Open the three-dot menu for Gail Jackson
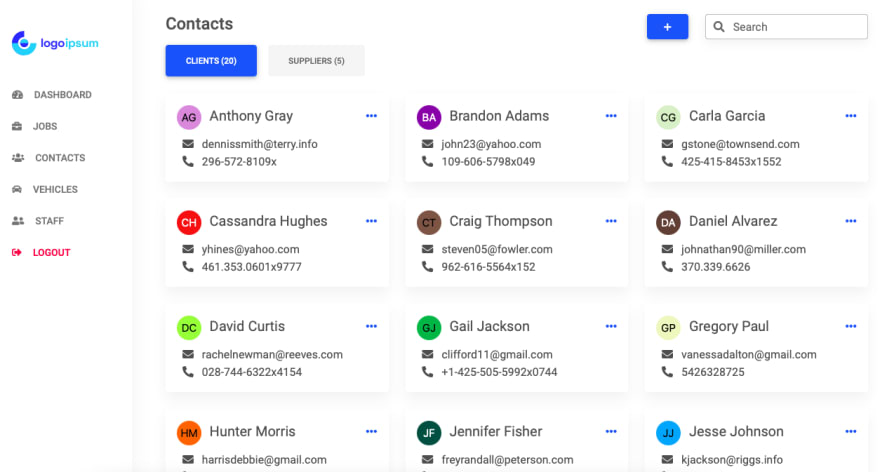 click(x=611, y=326)
